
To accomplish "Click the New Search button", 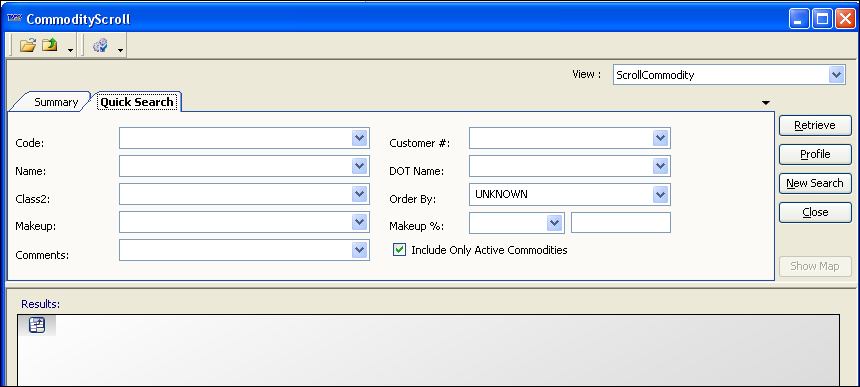I will [x=815, y=183].
